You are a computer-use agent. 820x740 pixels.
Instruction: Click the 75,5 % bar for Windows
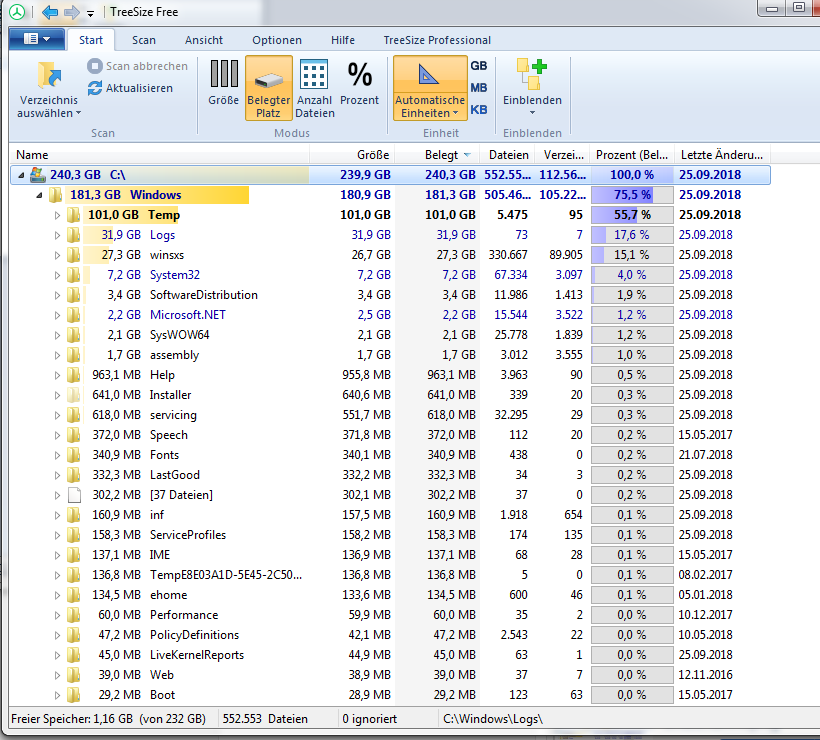[x=632, y=195]
